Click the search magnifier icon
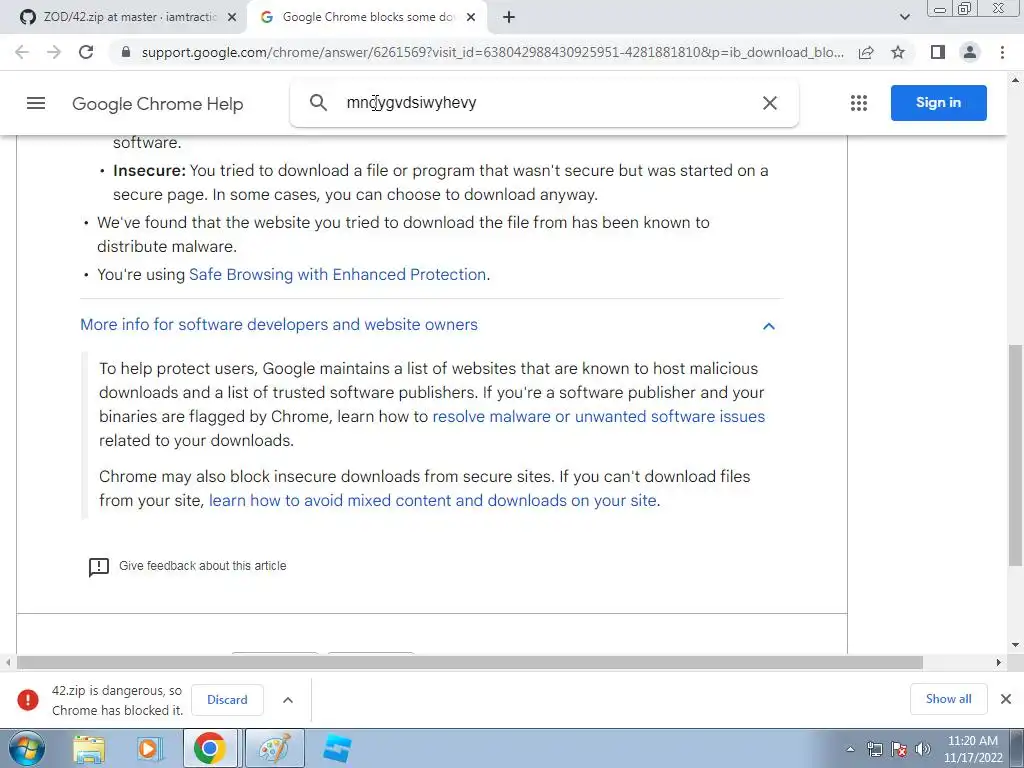The width and height of the screenshot is (1024, 768). [x=318, y=103]
